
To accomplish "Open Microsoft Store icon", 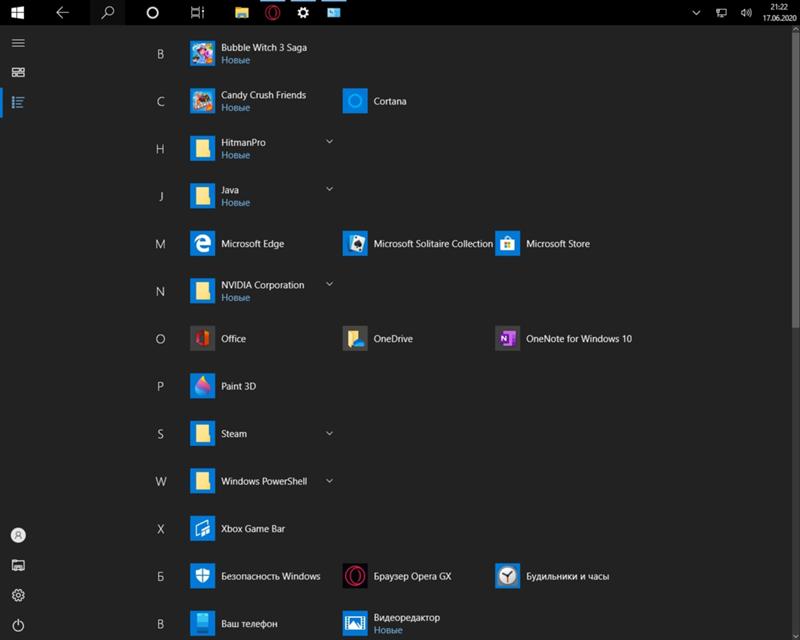I will tap(508, 243).
